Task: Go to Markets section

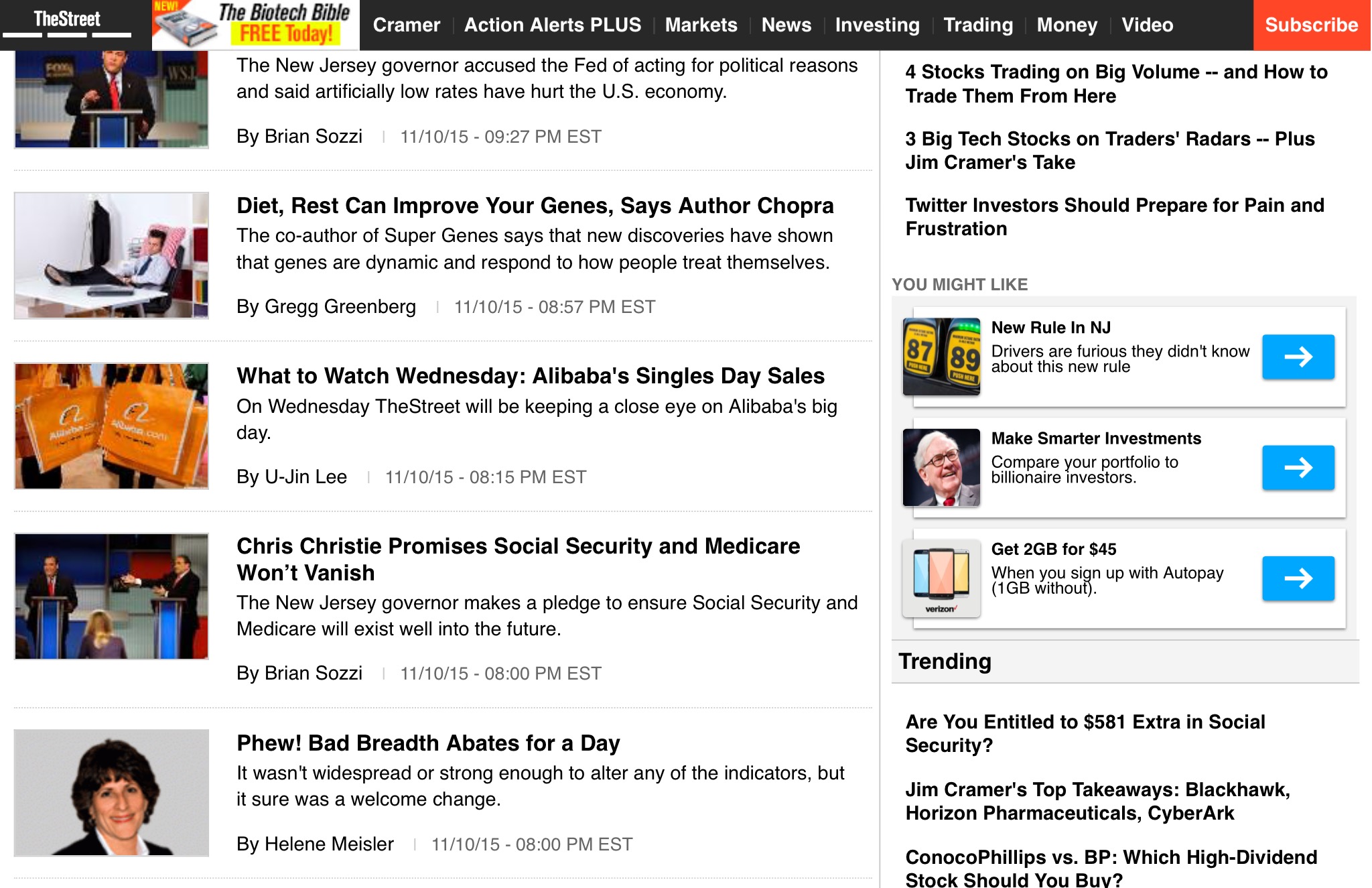Action: click(701, 25)
